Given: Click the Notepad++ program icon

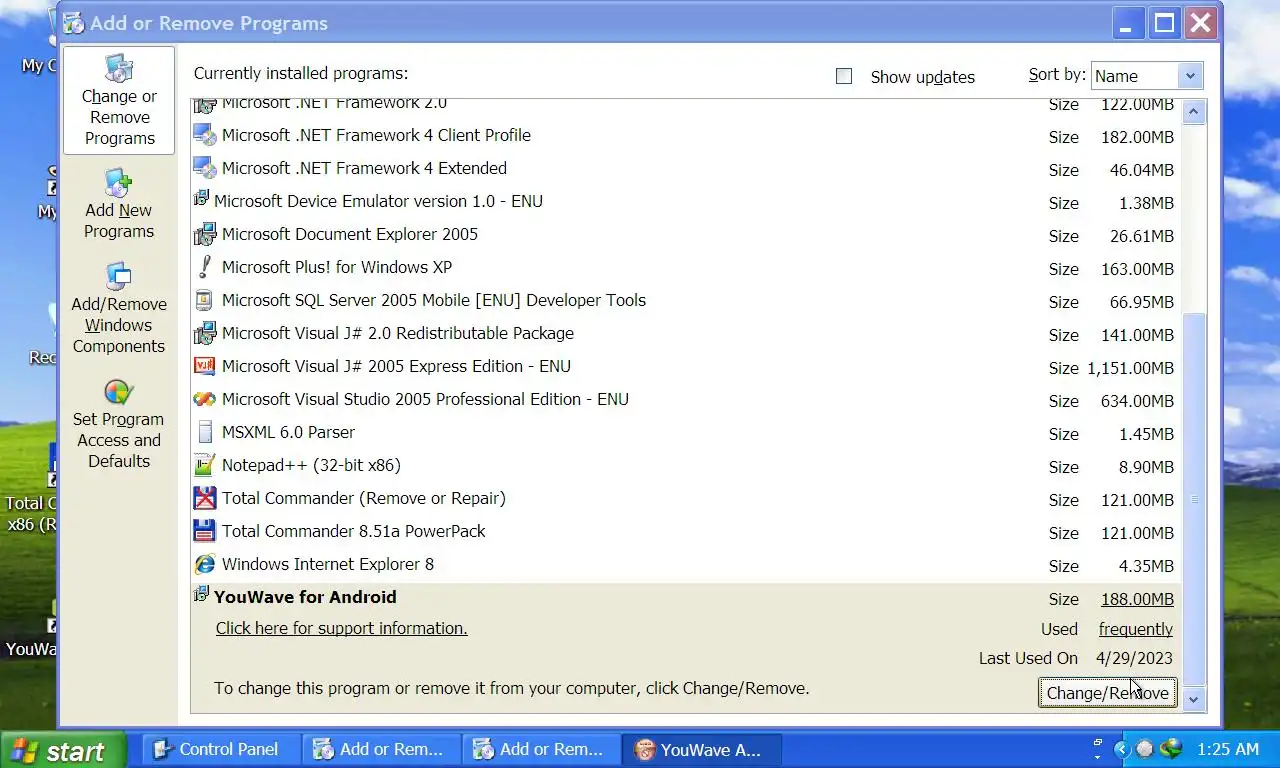Looking at the screenshot, I should point(204,465).
